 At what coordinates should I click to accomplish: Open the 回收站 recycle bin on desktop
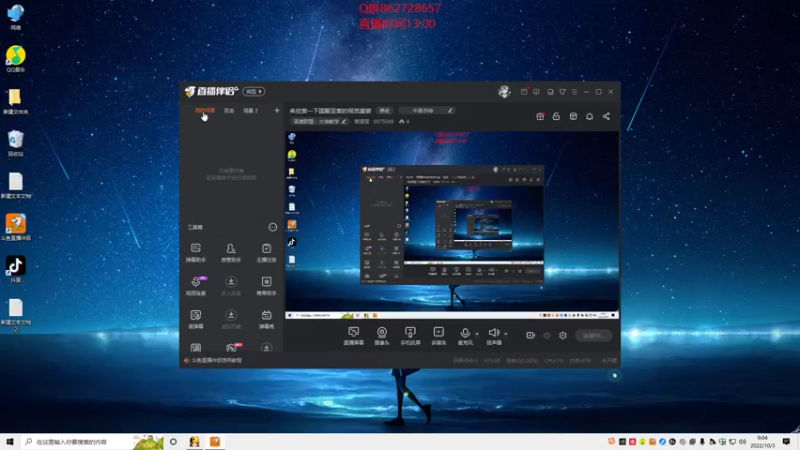(16, 143)
